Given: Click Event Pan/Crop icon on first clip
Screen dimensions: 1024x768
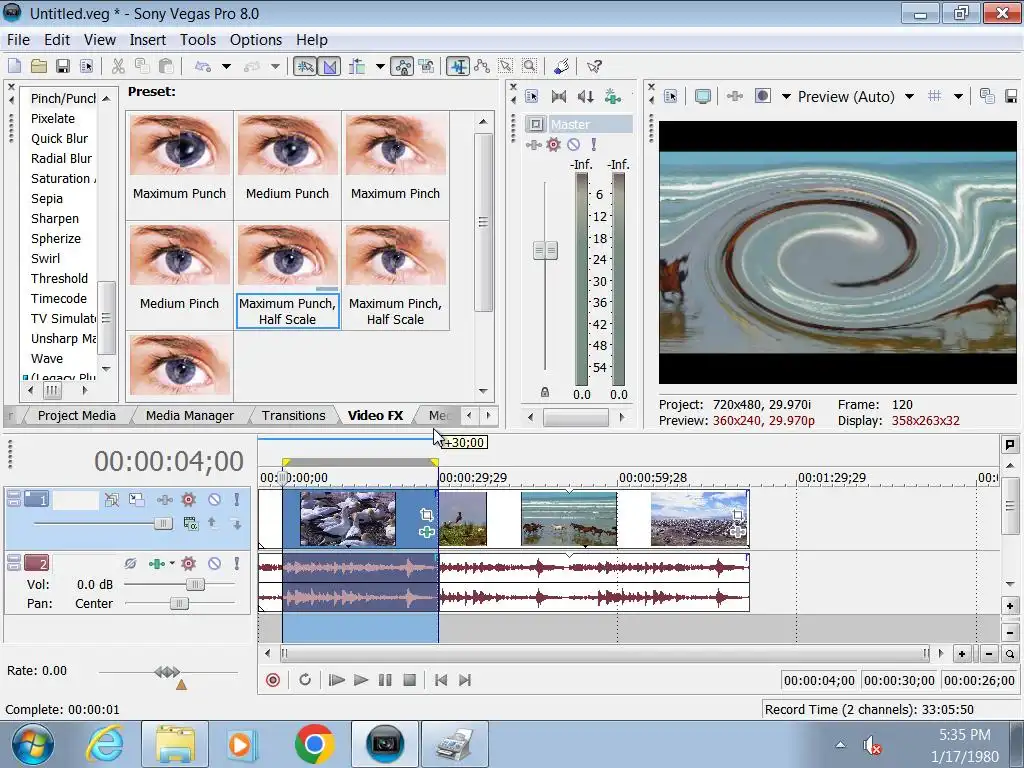Looking at the screenshot, I should pos(426,515).
